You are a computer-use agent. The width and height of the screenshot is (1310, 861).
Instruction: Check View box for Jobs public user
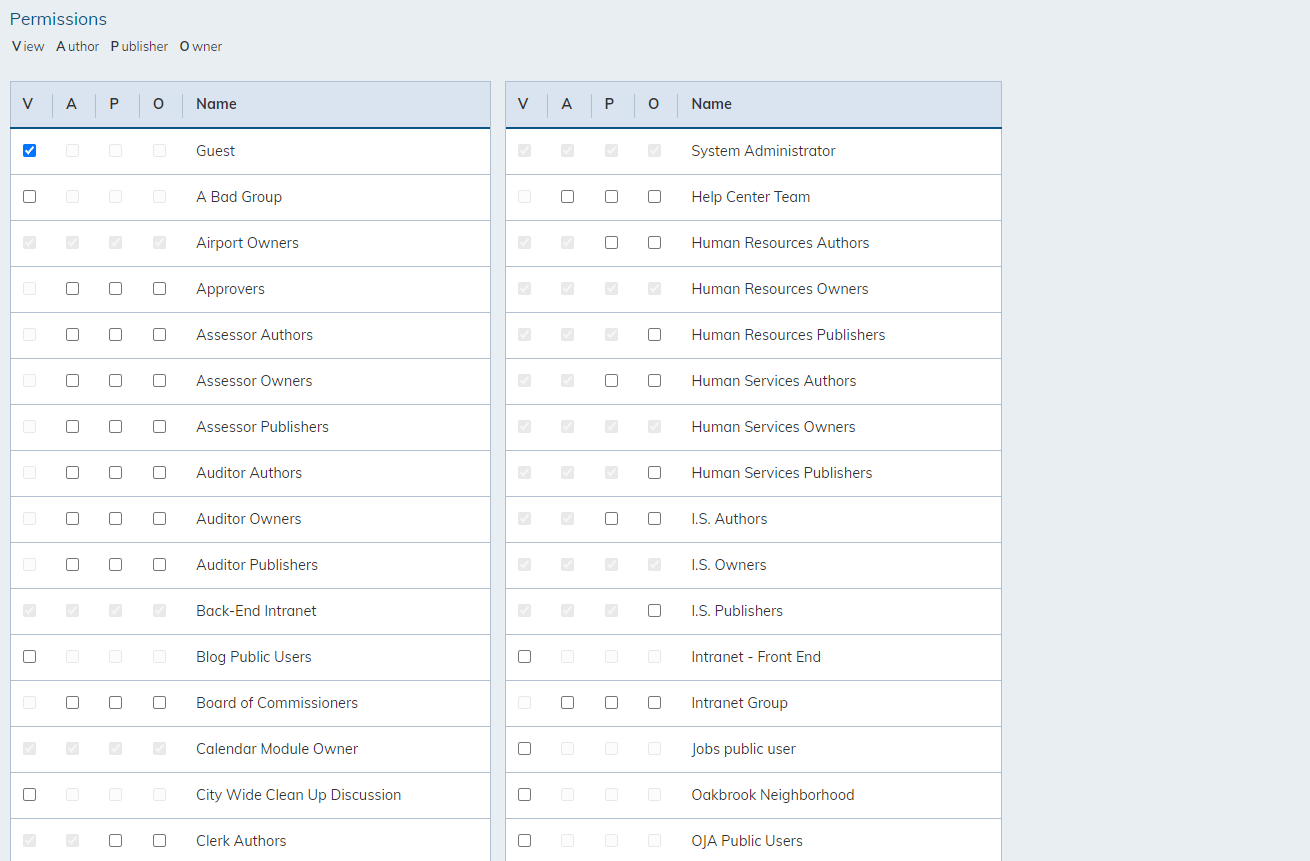[x=524, y=749]
